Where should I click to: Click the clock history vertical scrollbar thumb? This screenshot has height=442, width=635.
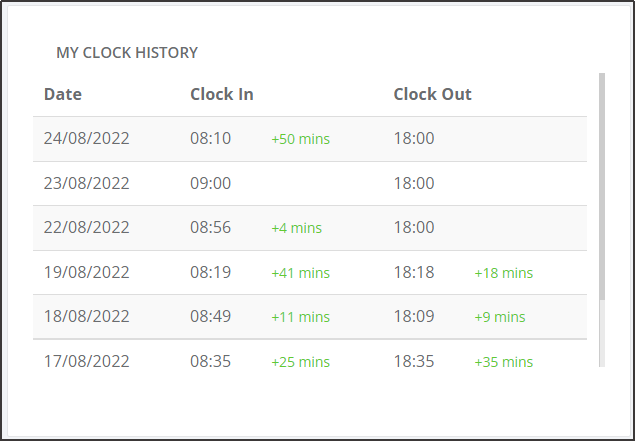coord(602,187)
